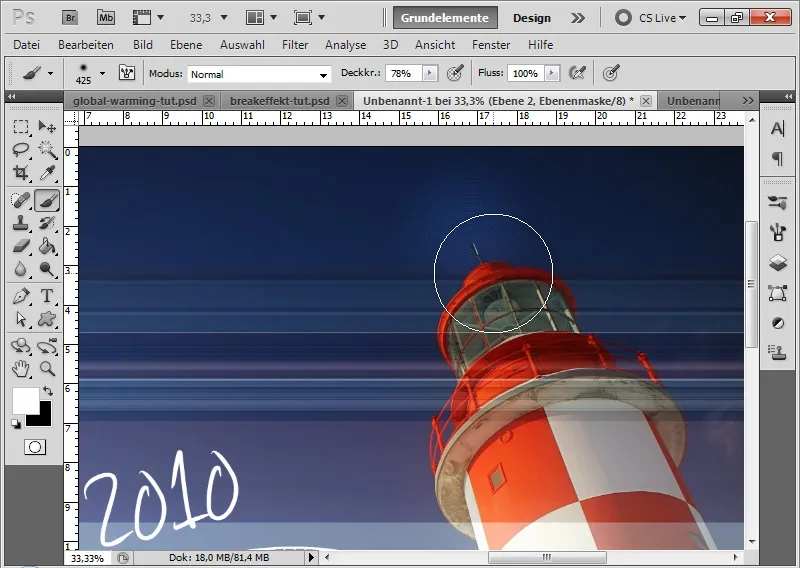Open the Ebene menu

(x=186, y=45)
